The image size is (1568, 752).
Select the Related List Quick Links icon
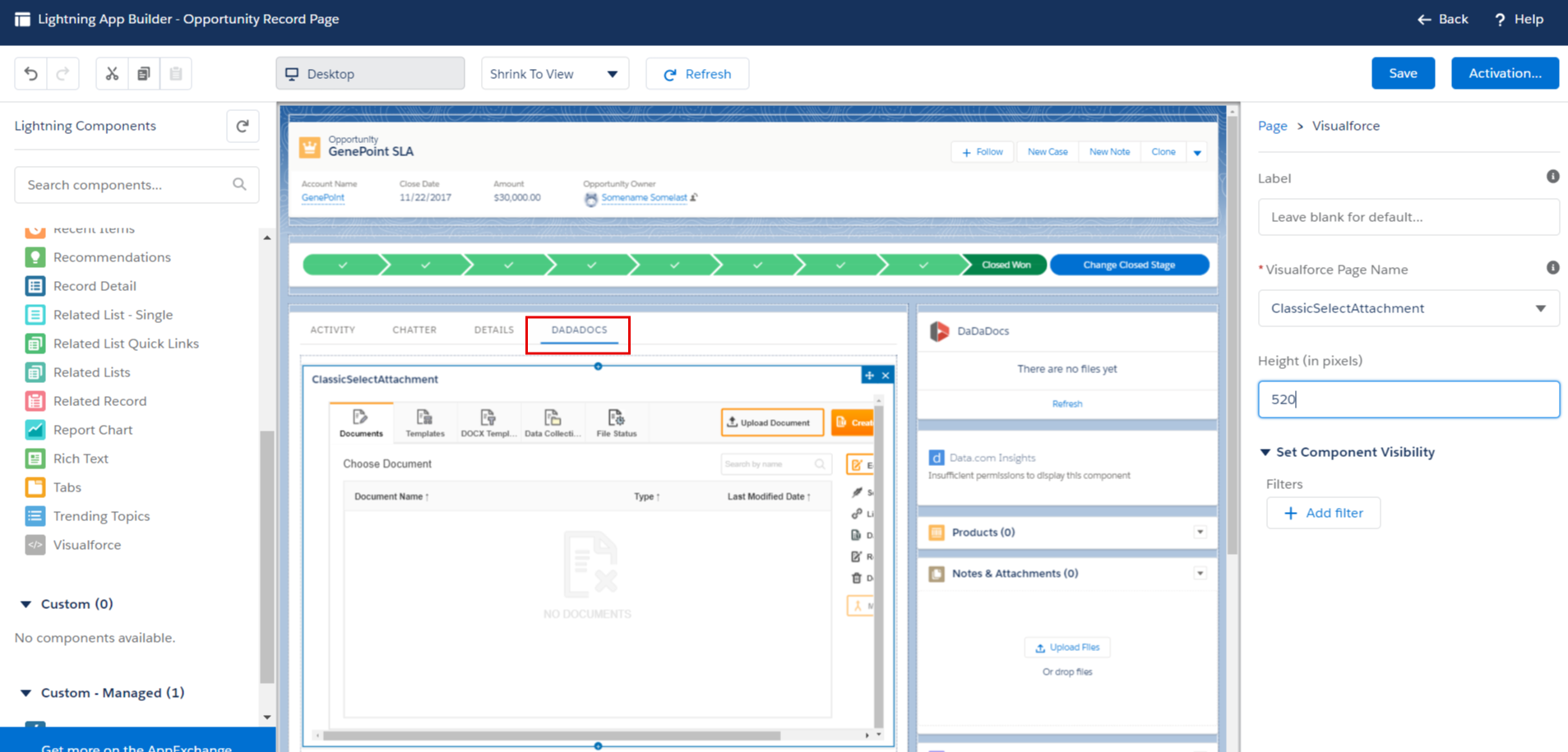35,344
